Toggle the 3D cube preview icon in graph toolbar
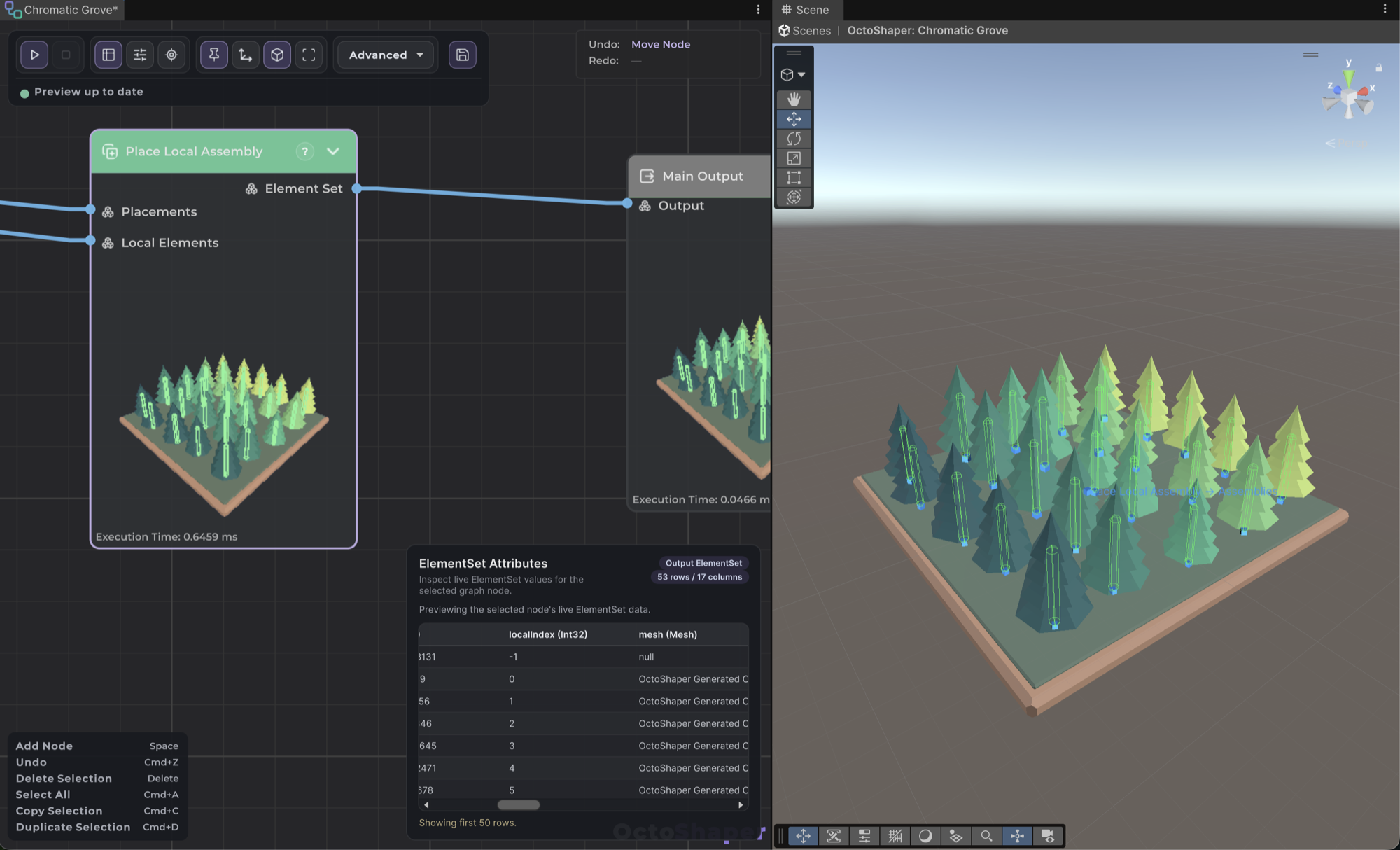Screen dimensions: 1400x850 click(x=277, y=55)
